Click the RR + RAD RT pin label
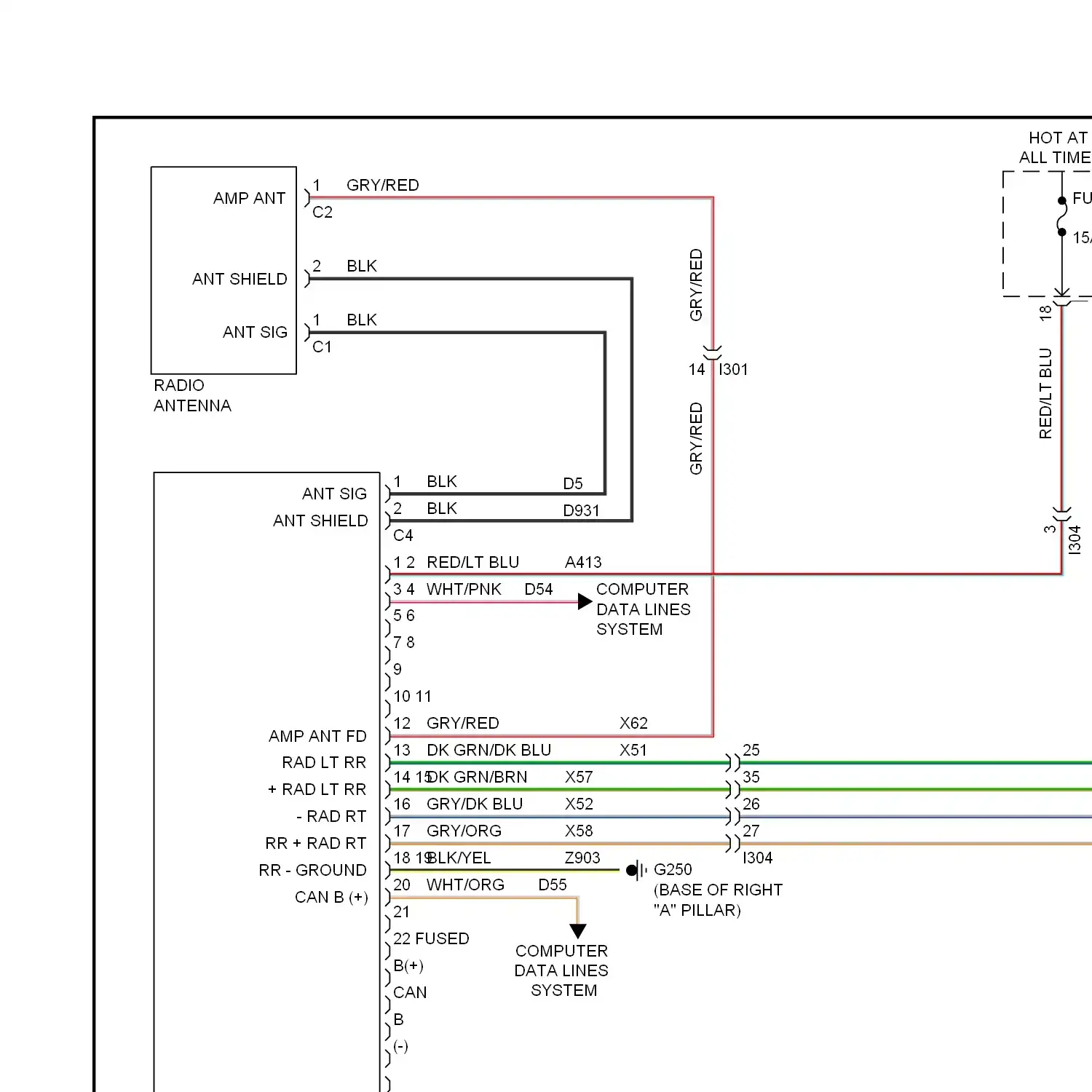1092x1092 pixels. (x=316, y=843)
